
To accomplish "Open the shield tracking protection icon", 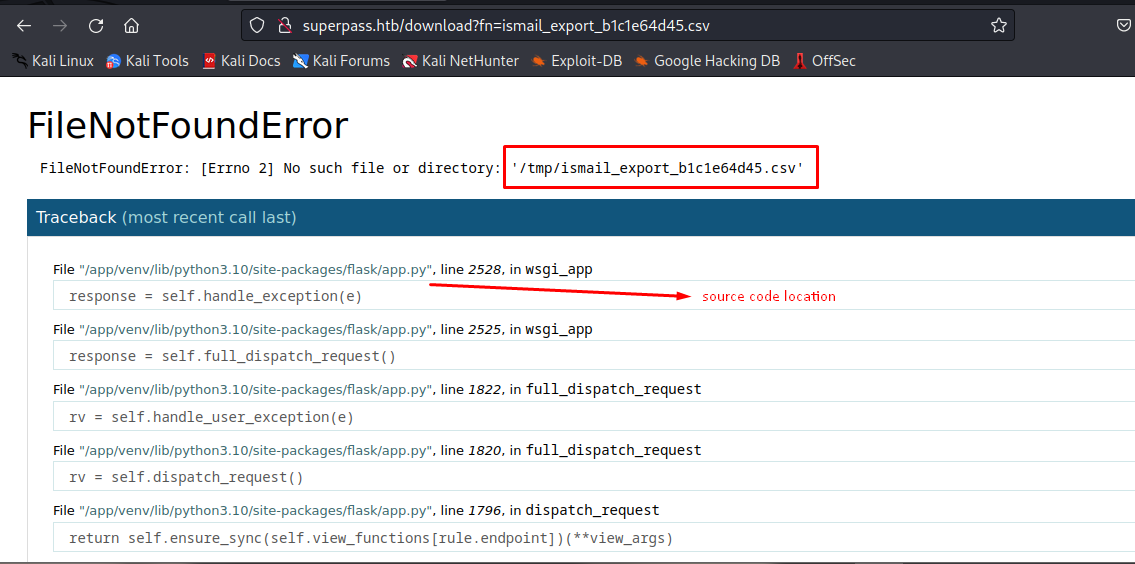I will [x=257, y=25].
